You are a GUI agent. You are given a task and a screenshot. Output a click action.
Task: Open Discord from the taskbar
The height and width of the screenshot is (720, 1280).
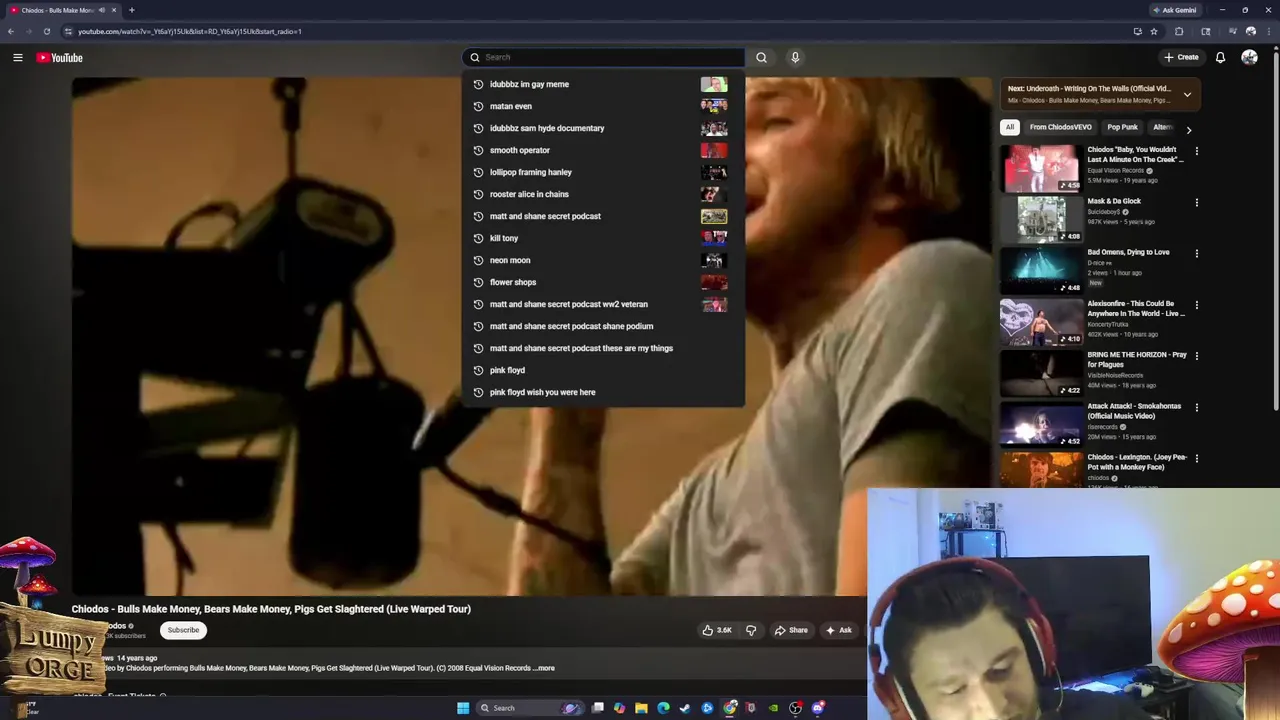(818, 708)
